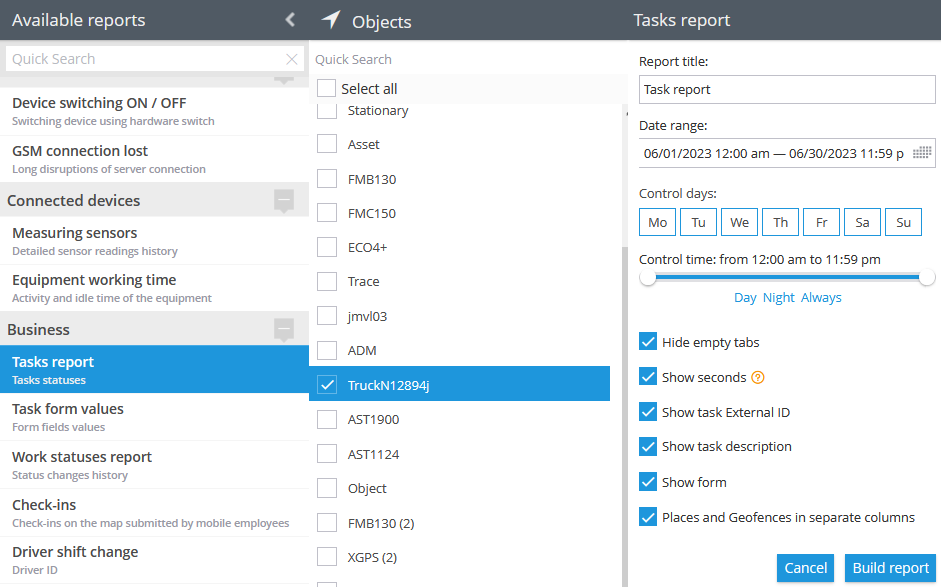Uncheck Show form option

pos(648,481)
